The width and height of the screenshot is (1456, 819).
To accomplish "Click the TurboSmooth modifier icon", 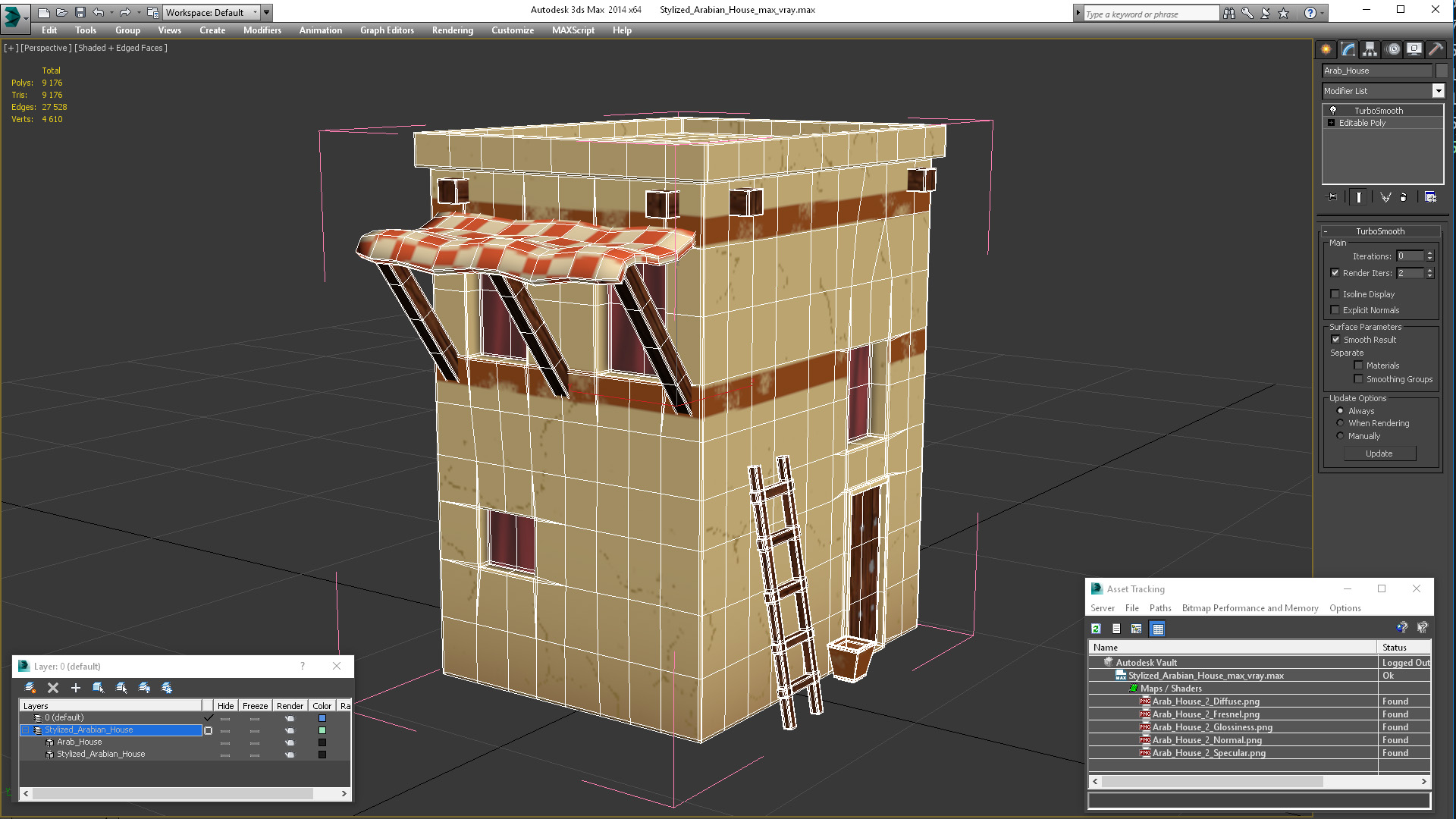I will (1333, 110).
